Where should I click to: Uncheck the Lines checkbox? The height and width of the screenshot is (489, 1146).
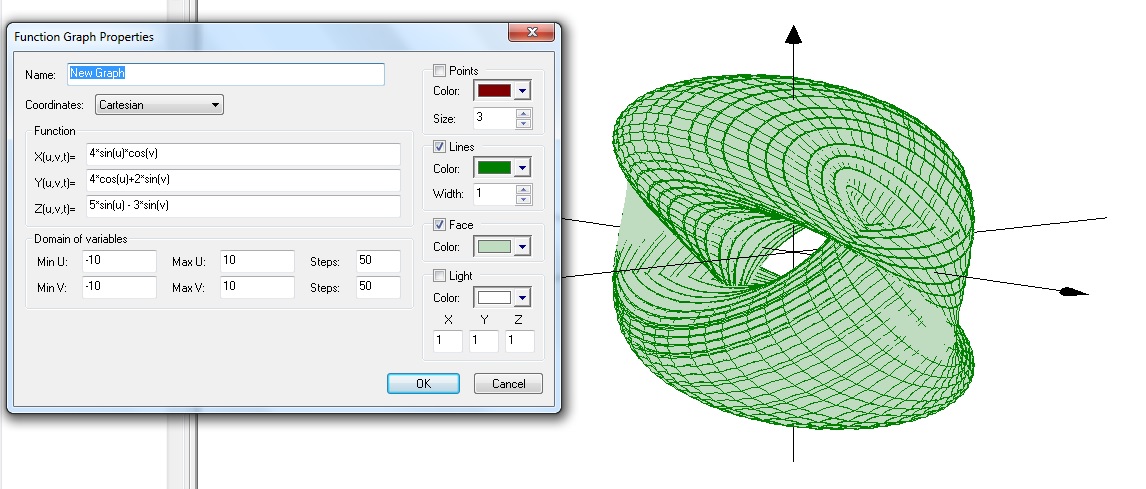tap(440, 147)
